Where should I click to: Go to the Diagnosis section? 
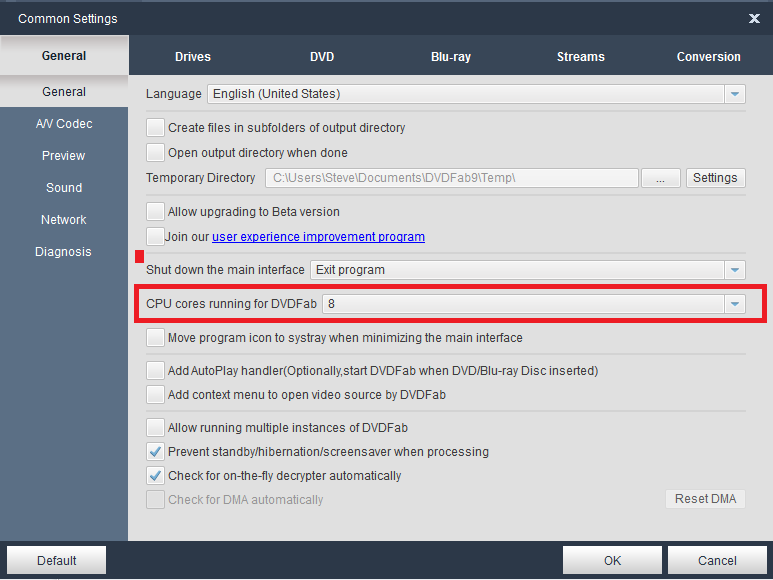[x=64, y=252]
